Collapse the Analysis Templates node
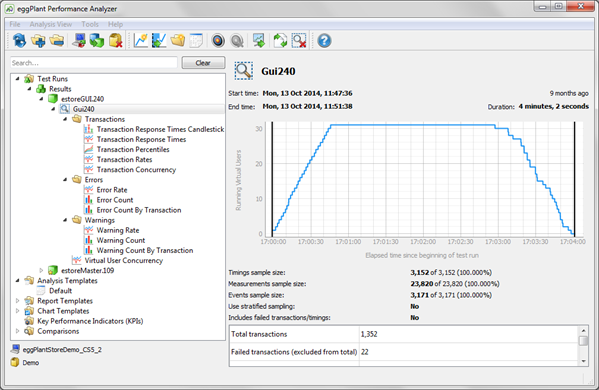Screen dimensions: 599x390 (x=17, y=280)
